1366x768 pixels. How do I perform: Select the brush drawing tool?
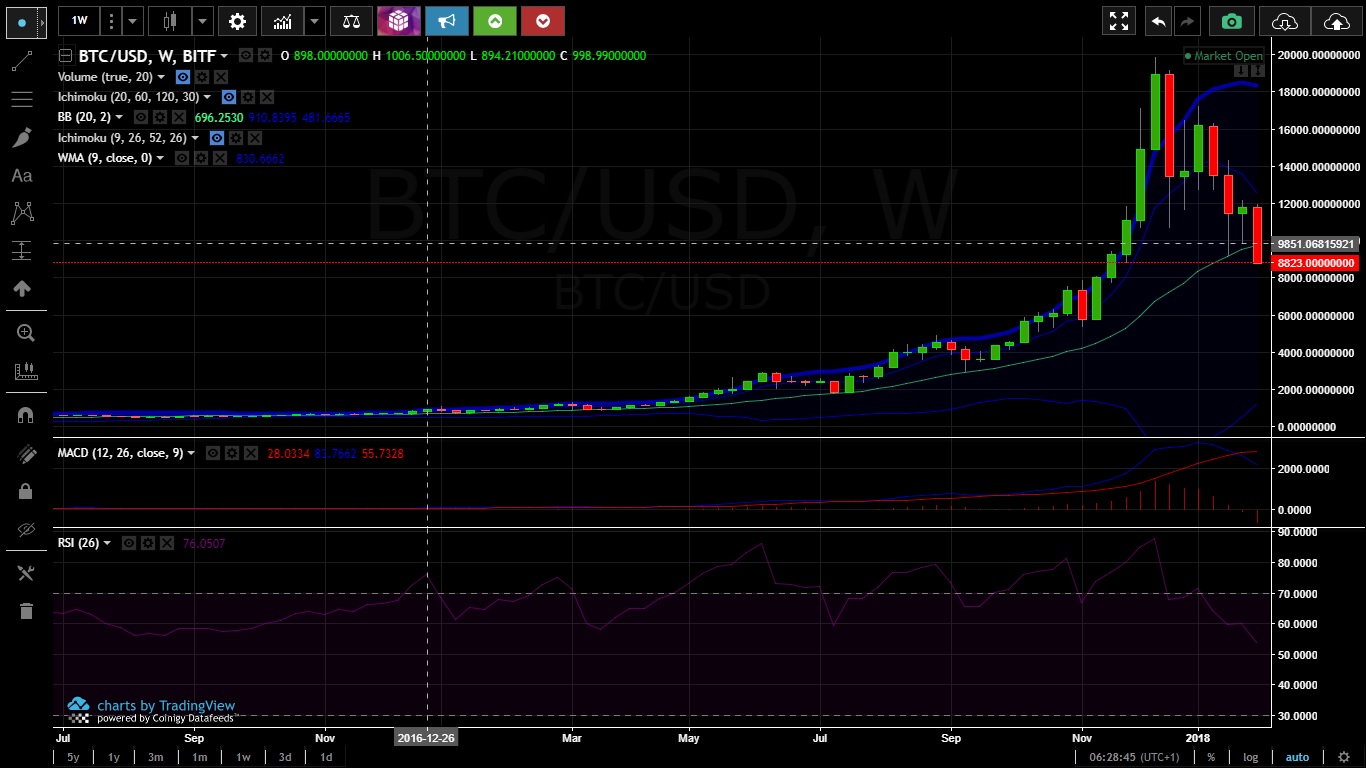tap(22, 138)
